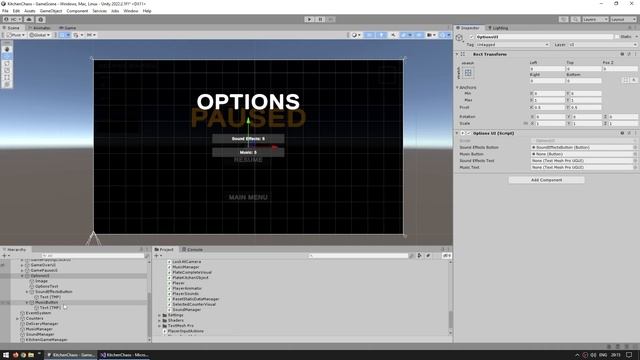Toggle scale constrain proportions link icon
640x360 pixels.
(526, 123)
